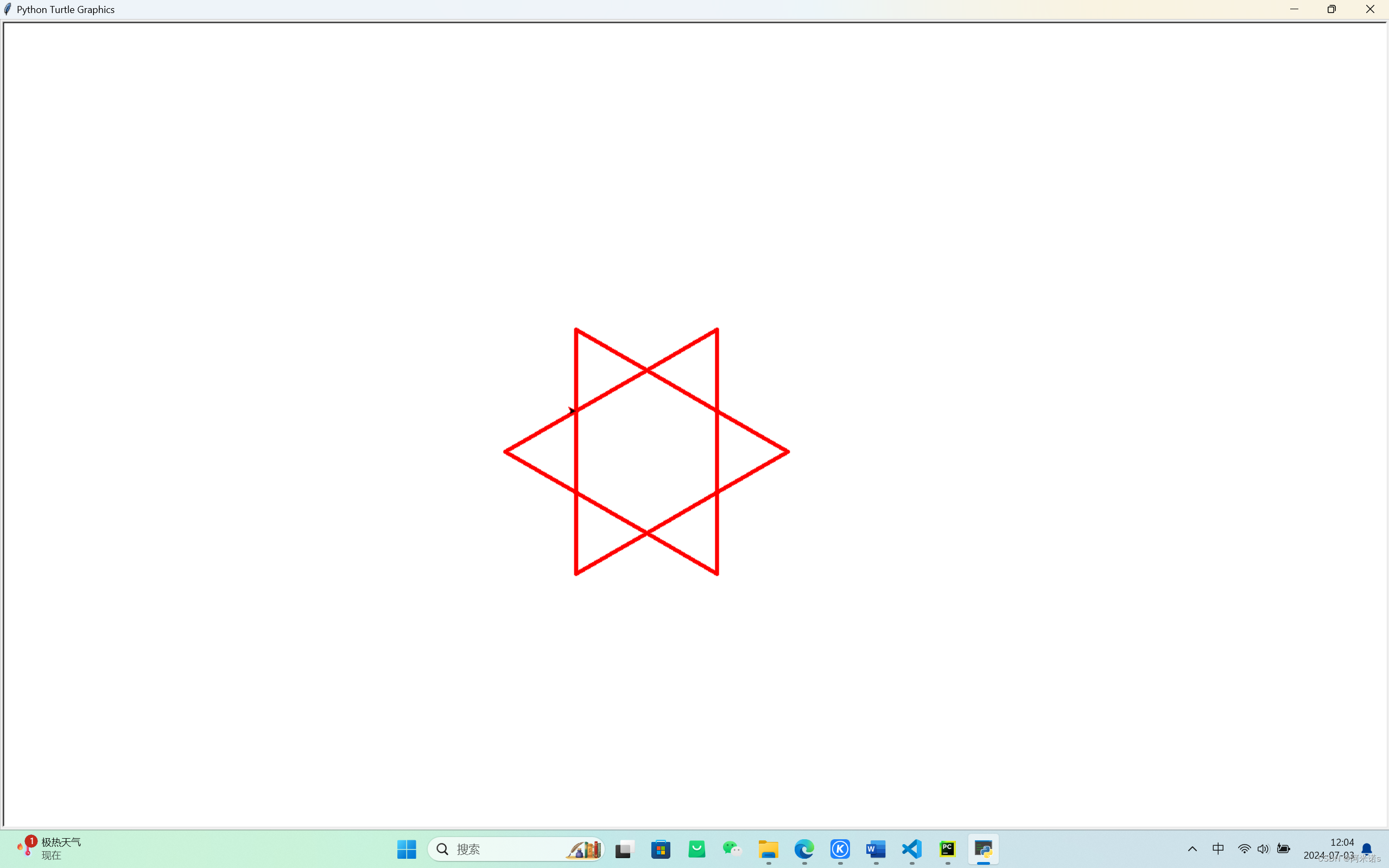Screen dimensions: 1389x868
Task: Launch Microsoft Store from taskbar
Action: coord(661,849)
